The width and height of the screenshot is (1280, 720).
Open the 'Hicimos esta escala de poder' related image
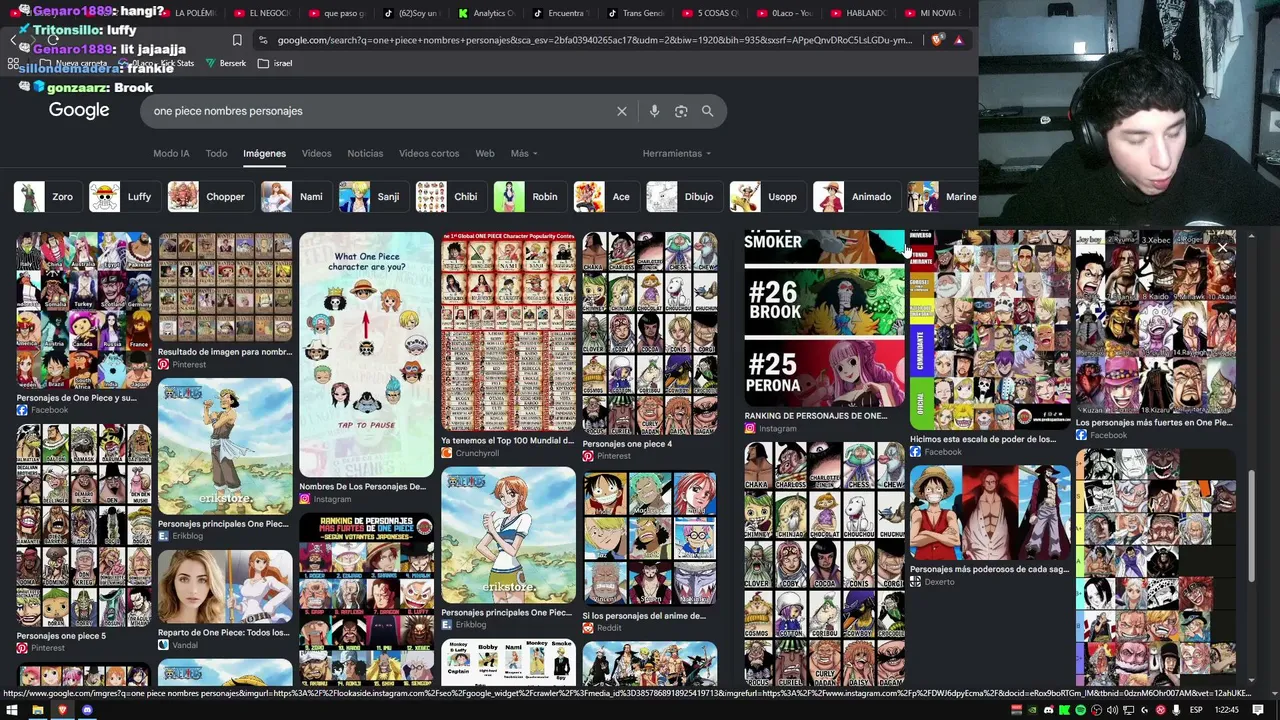click(990, 331)
